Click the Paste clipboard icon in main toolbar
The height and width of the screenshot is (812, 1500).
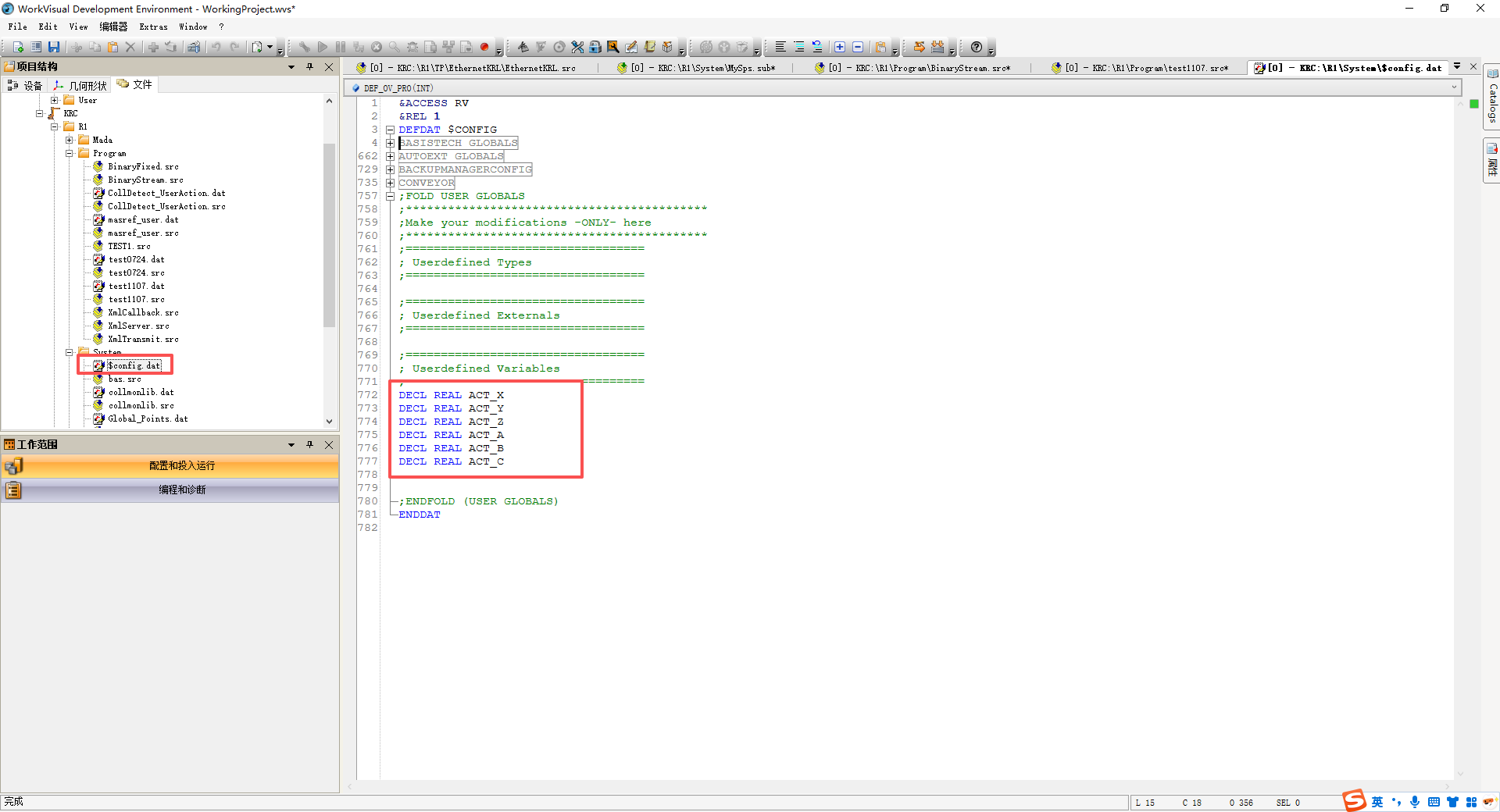click(112, 48)
